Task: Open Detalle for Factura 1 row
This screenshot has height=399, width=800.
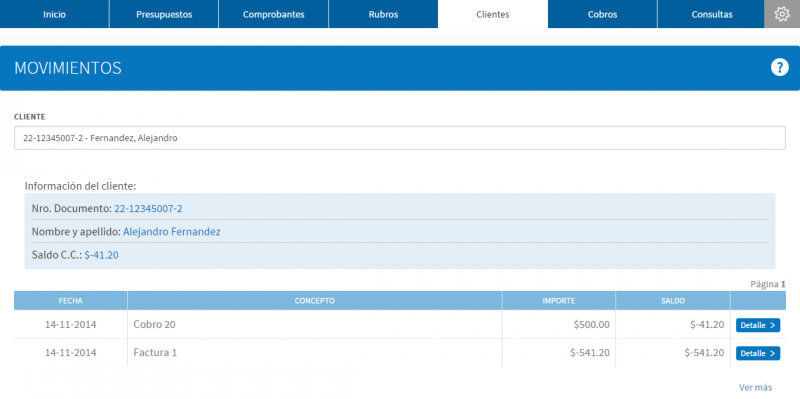Action: tap(758, 353)
